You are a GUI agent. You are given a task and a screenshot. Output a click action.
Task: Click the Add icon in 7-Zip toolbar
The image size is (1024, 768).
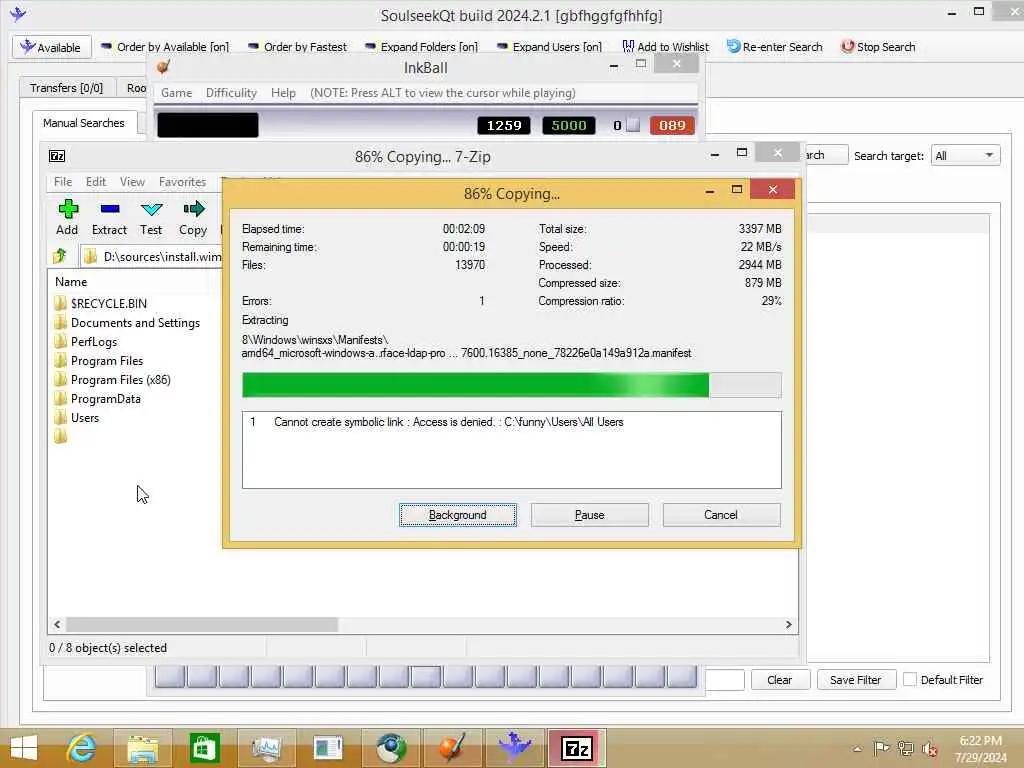[68, 209]
